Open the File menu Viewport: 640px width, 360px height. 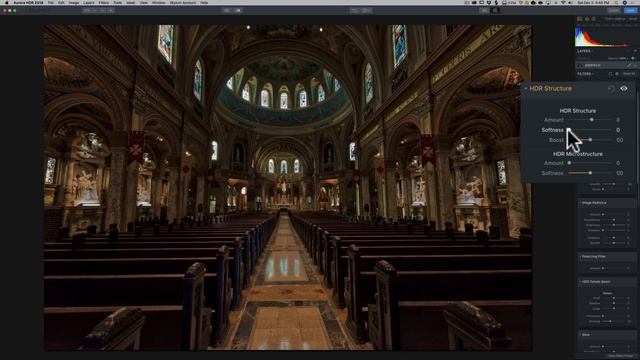51,2
